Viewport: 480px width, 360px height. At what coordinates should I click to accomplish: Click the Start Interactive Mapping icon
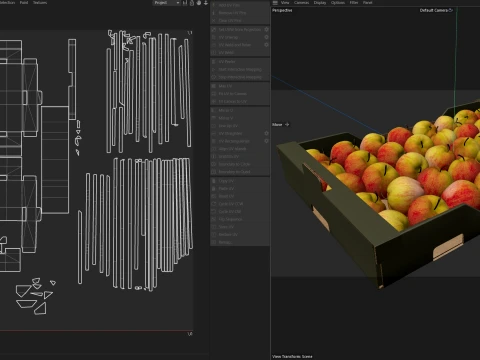pos(214,69)
